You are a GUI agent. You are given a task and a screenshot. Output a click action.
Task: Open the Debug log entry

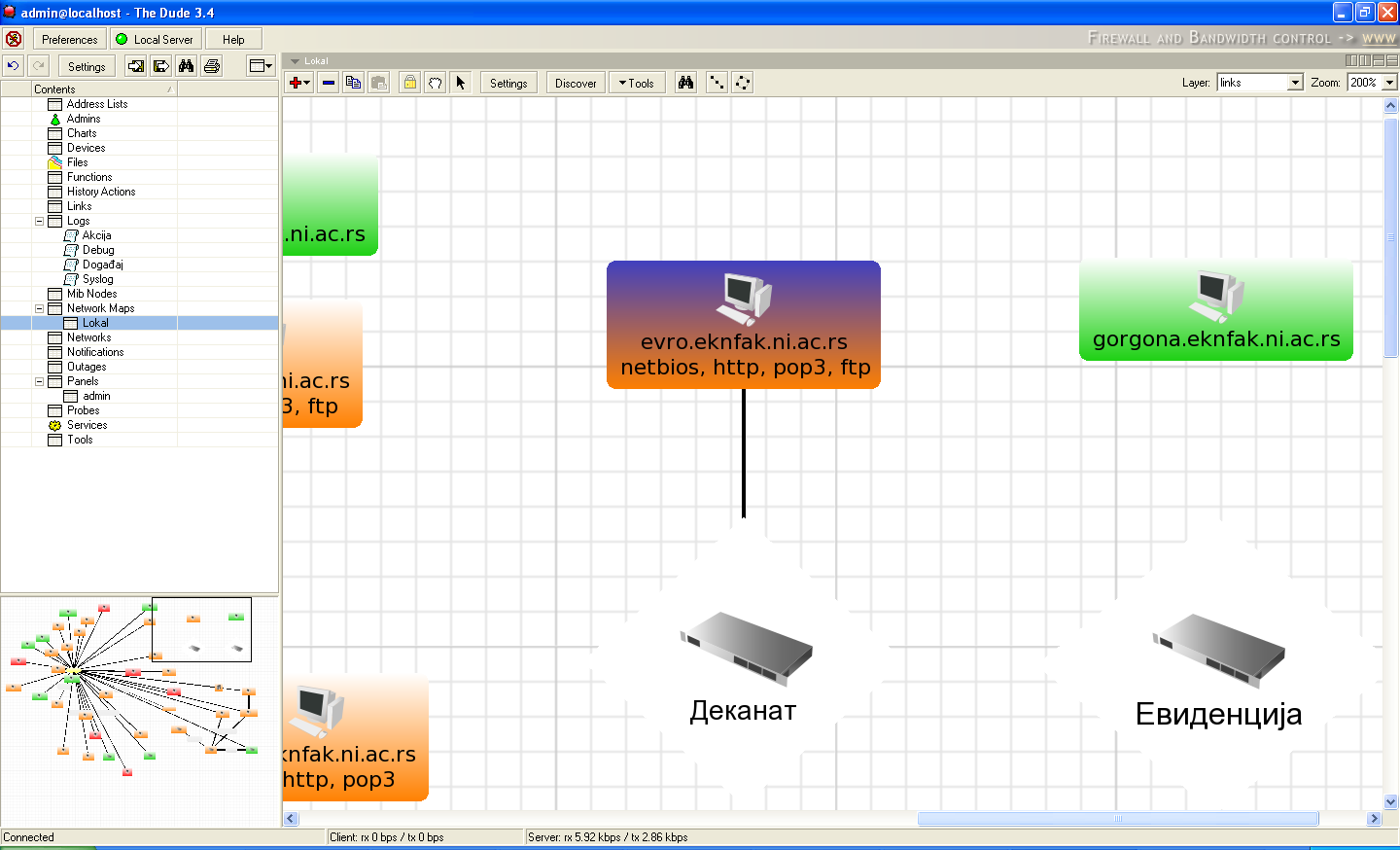[98, 250]
